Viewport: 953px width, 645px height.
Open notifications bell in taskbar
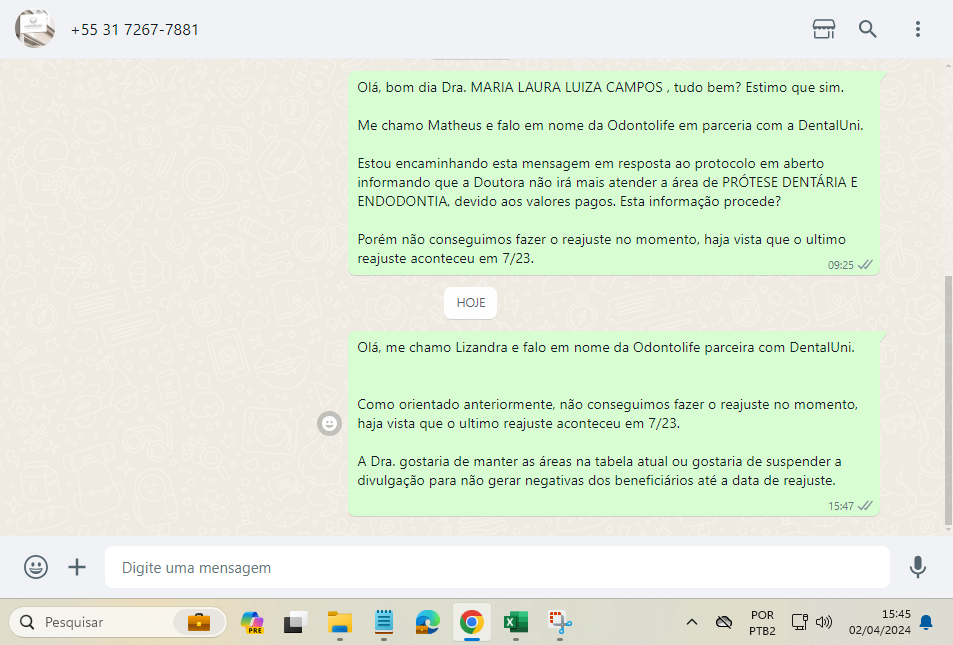tap(926, 622)
